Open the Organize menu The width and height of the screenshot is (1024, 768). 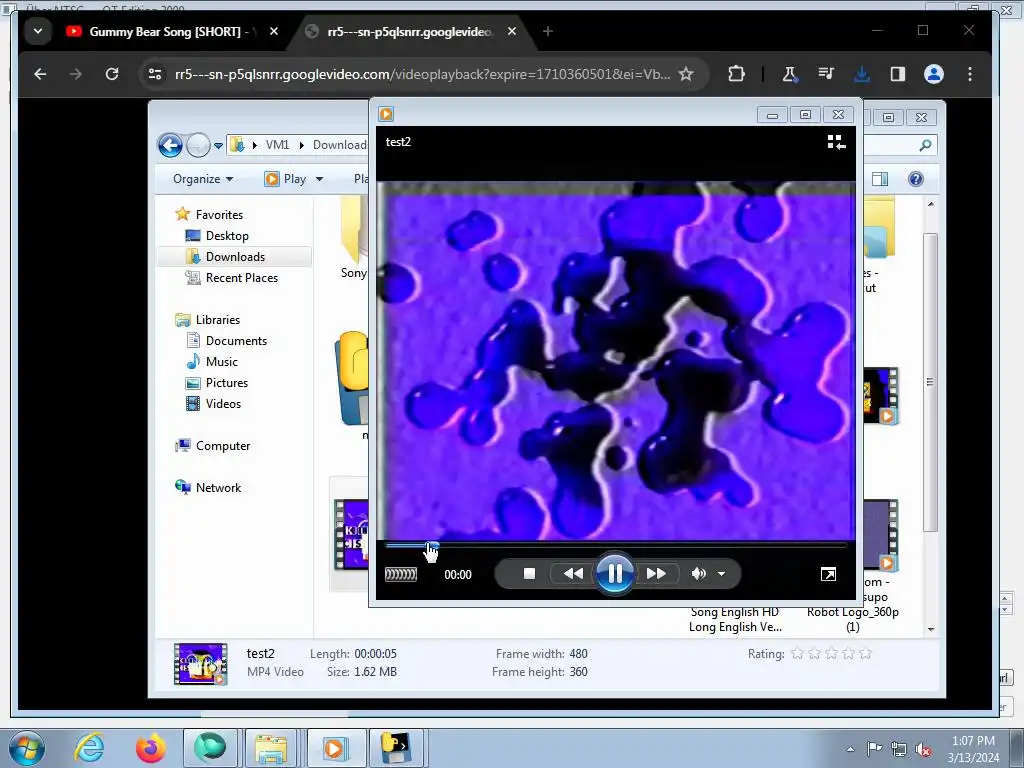203,179
